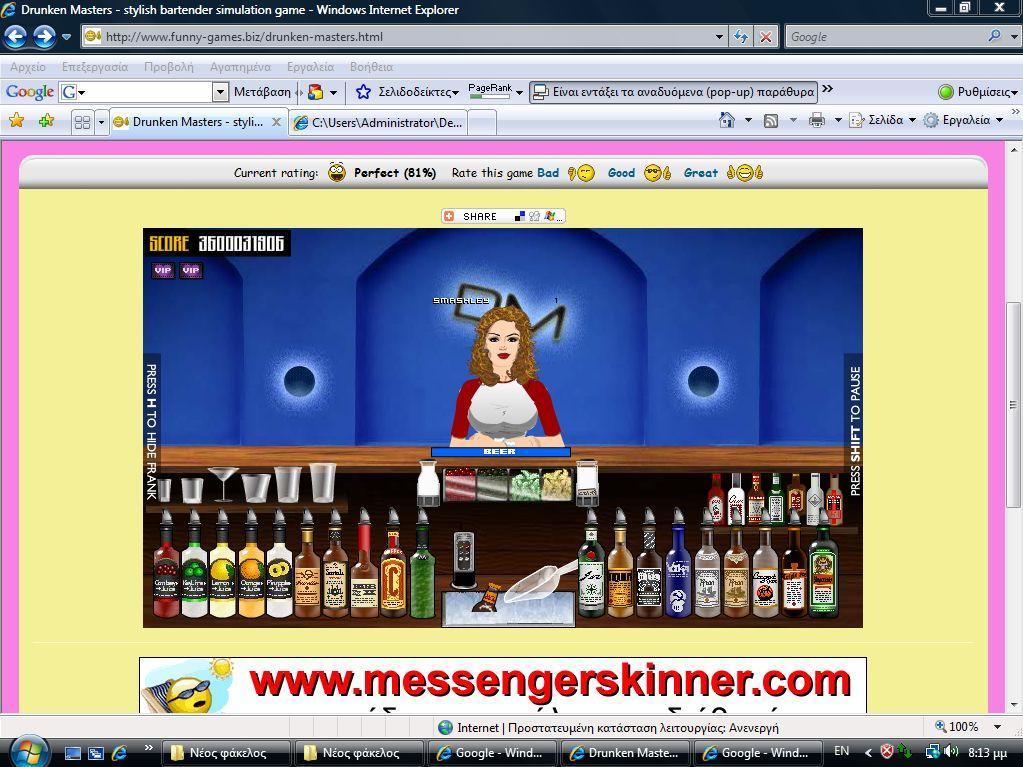This screenshot has height=767, width=1023.
Task: Click the first VIP badge under score
Action: [162, 270]
